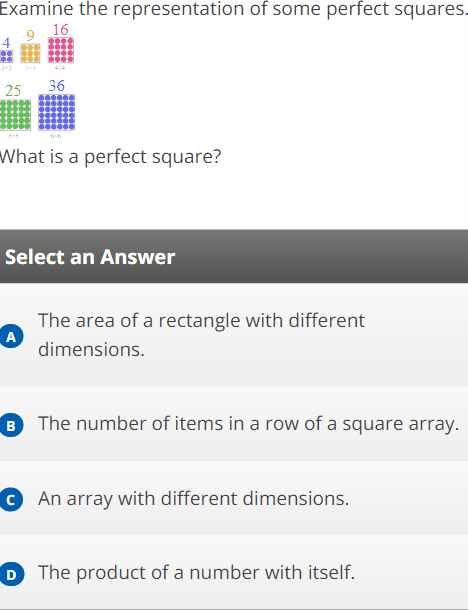
Task: Click the purple number 4 label
Action: pyautogui.click(x=6, y=42)
